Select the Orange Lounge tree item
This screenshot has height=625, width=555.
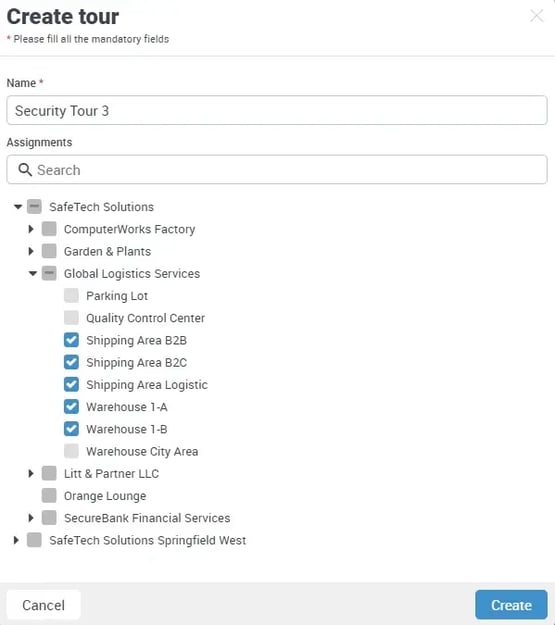point(105,496)
